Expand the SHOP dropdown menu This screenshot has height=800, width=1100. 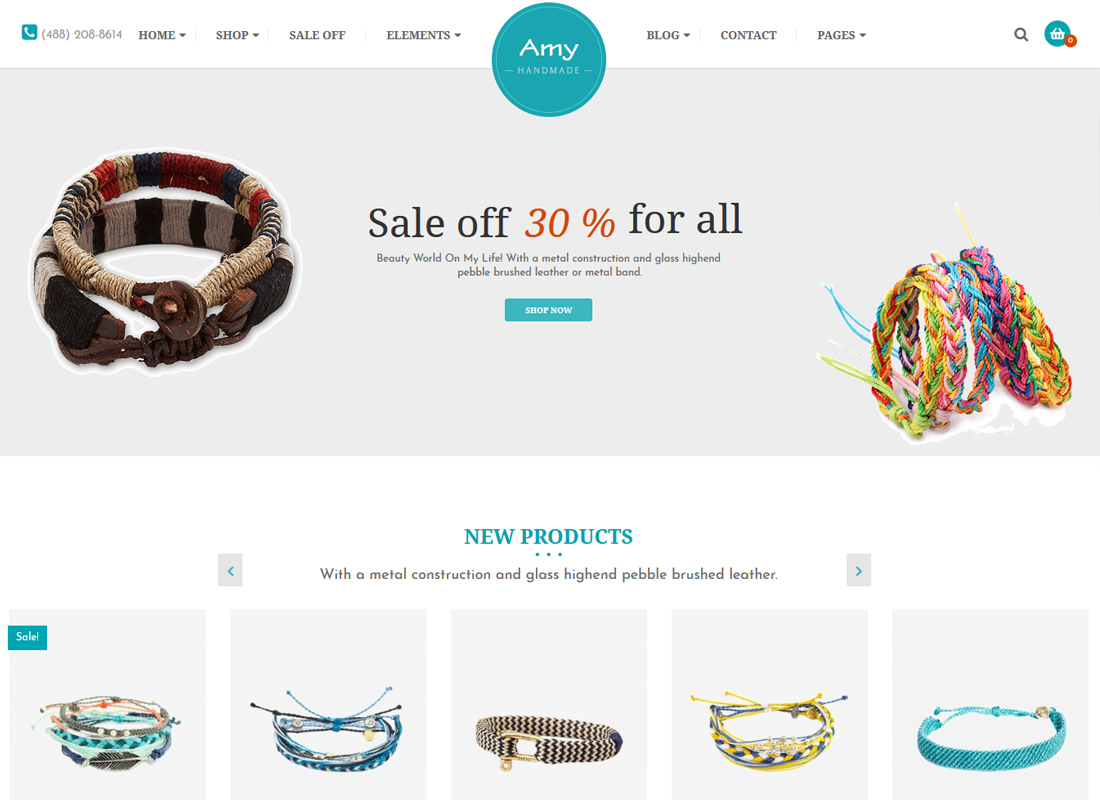point(237,35)
